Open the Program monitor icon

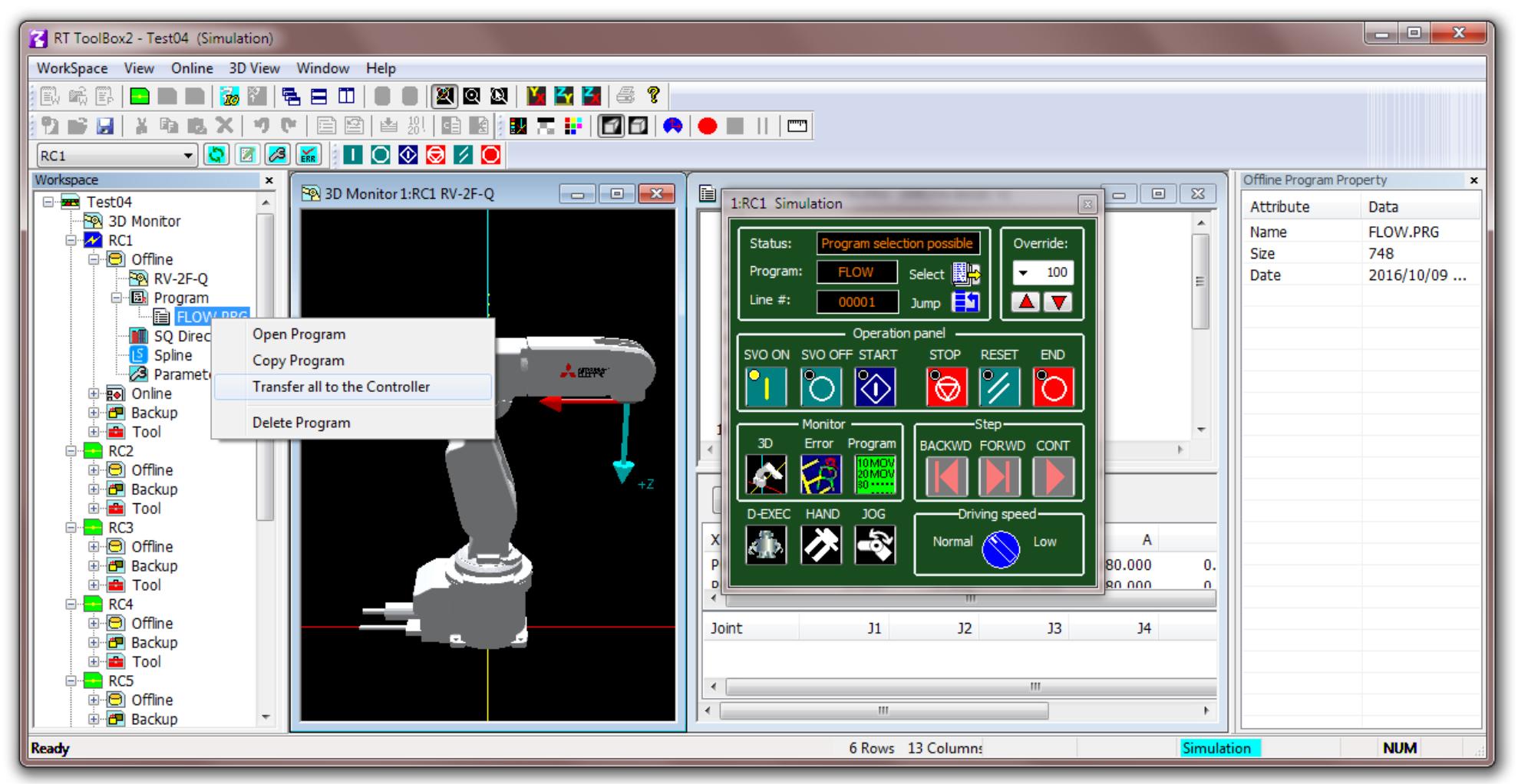(x=875, y=475)
